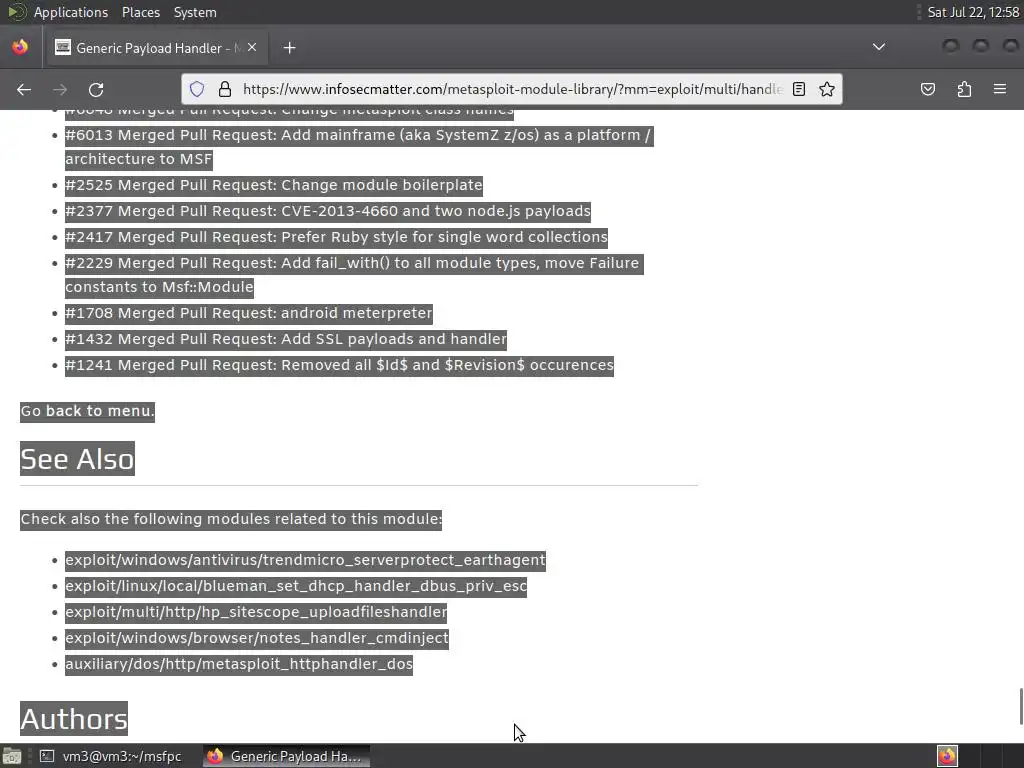Viewport: 1024px width, 768px height.
Task: Click the Firefox icon in the bottom-right workspace switcher
Action: click(x=947, y=756)
